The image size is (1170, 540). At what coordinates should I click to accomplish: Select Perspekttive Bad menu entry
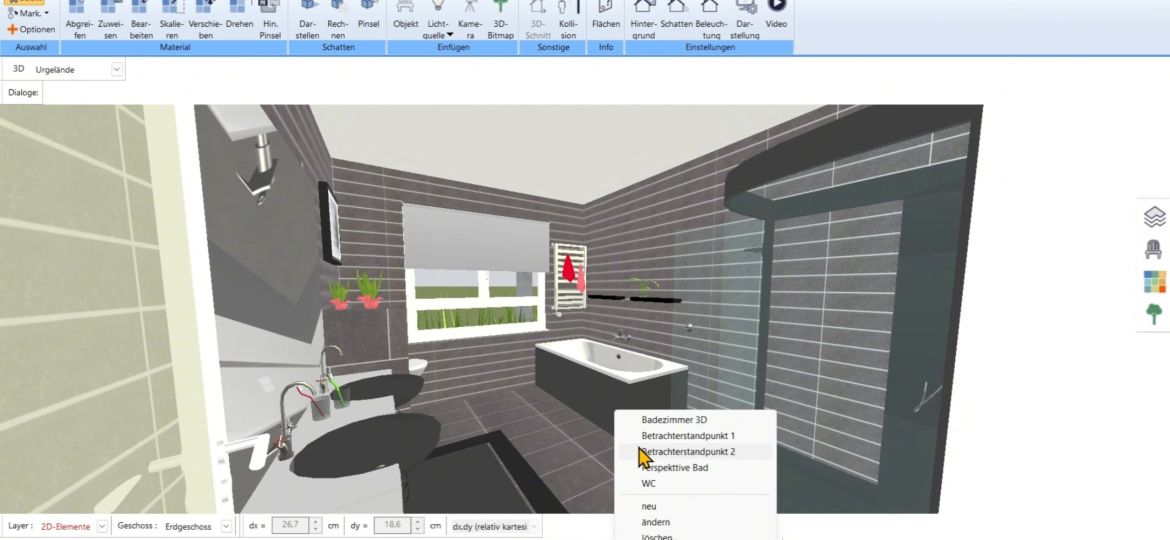675,468
